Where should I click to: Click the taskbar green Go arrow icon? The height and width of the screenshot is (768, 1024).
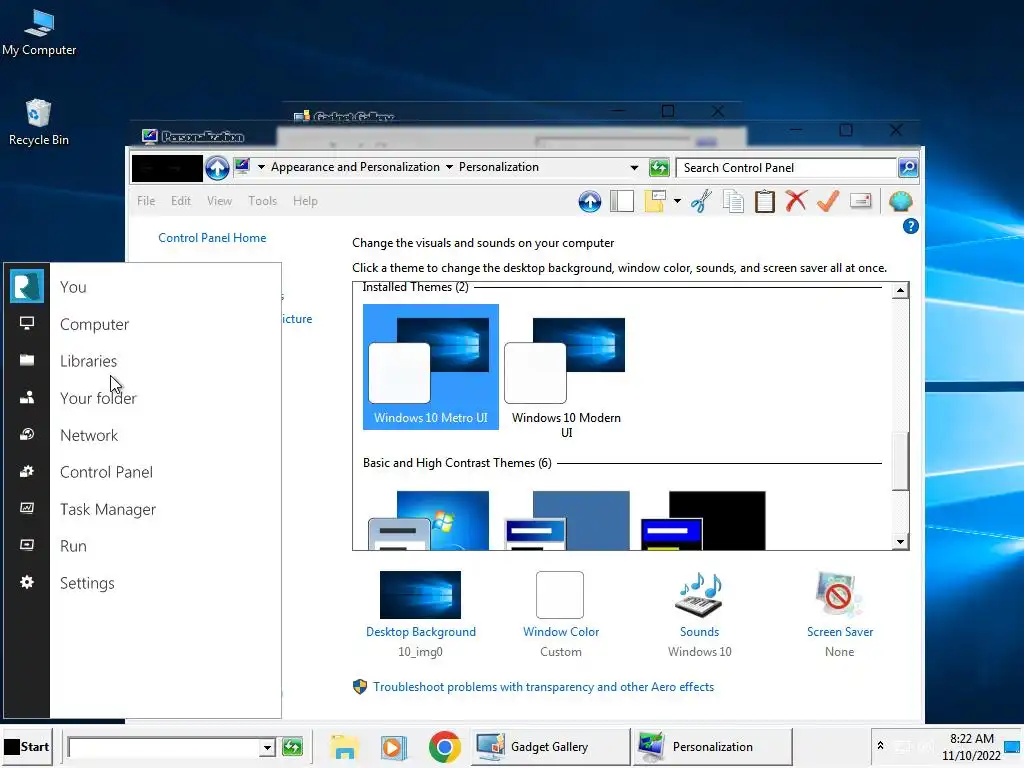pos(293,747)
